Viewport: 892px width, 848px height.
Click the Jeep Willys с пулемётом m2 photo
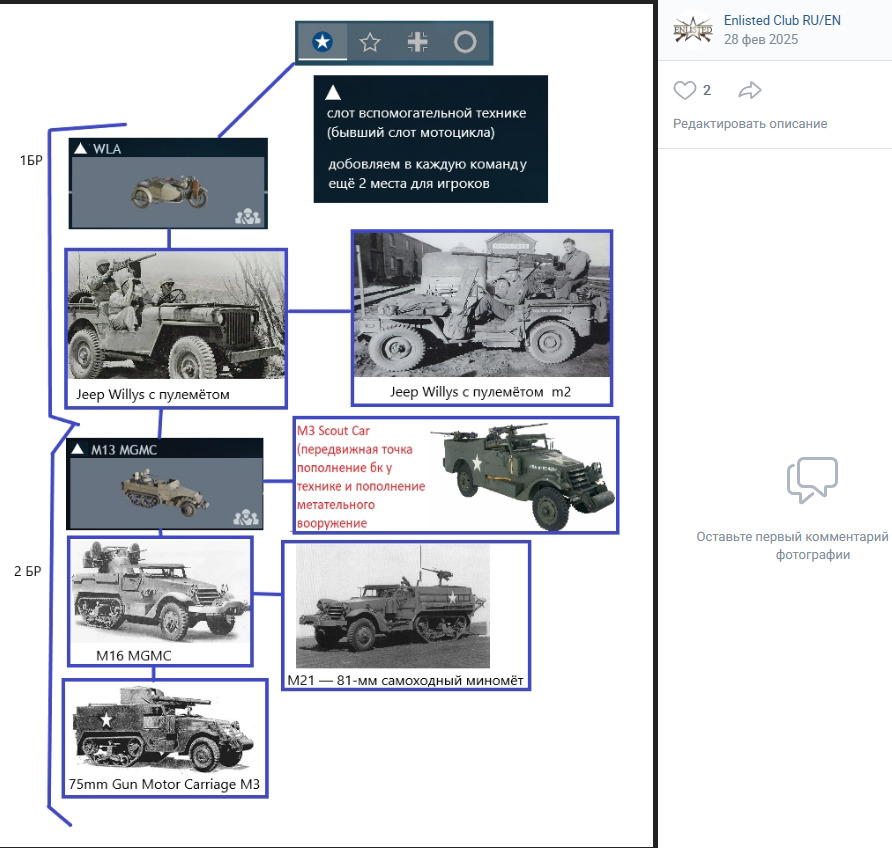pos(482,305)
